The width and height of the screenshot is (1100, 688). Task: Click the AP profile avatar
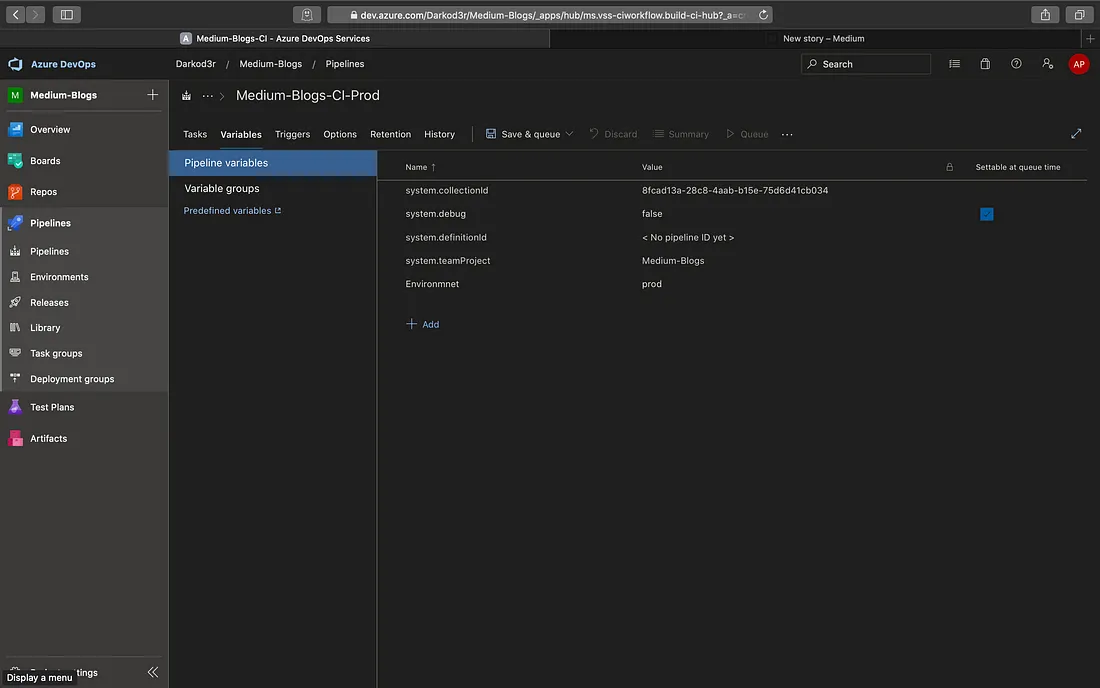(1078, 64)
